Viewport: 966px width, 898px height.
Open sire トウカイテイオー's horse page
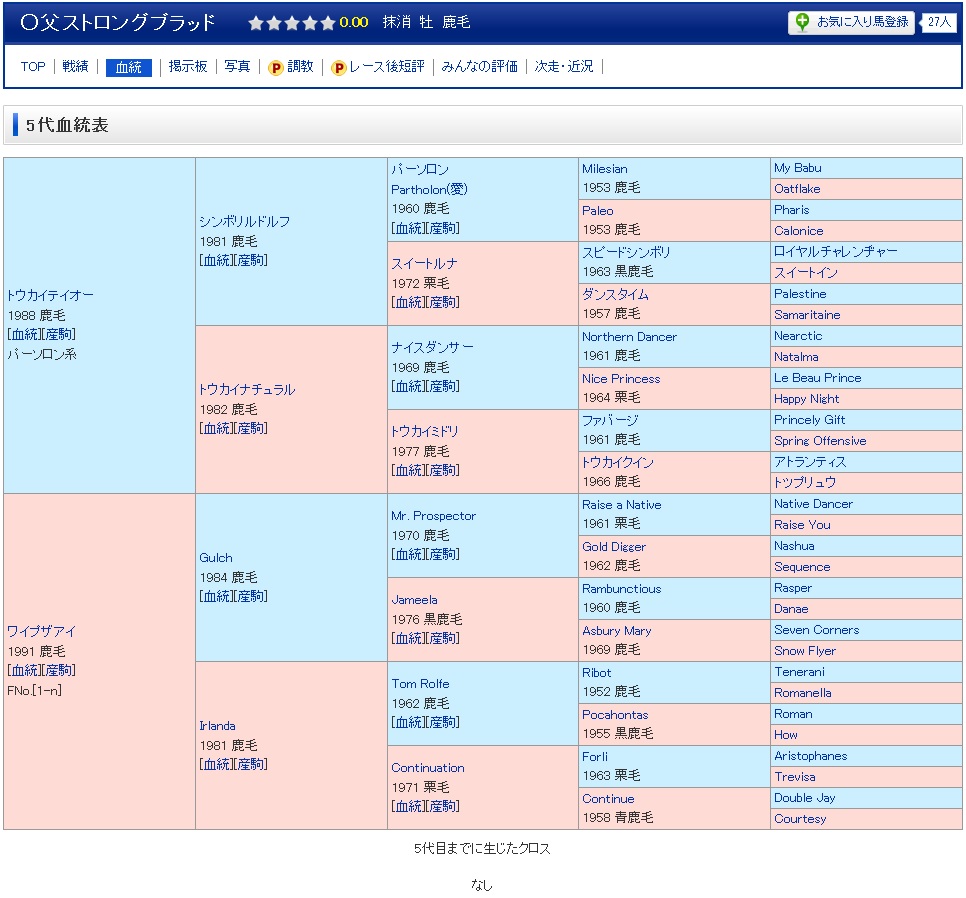coord(50,295)
